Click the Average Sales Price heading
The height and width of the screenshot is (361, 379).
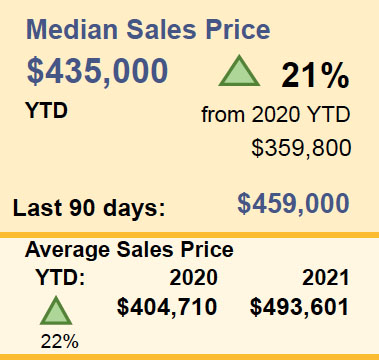pos(129,250)
